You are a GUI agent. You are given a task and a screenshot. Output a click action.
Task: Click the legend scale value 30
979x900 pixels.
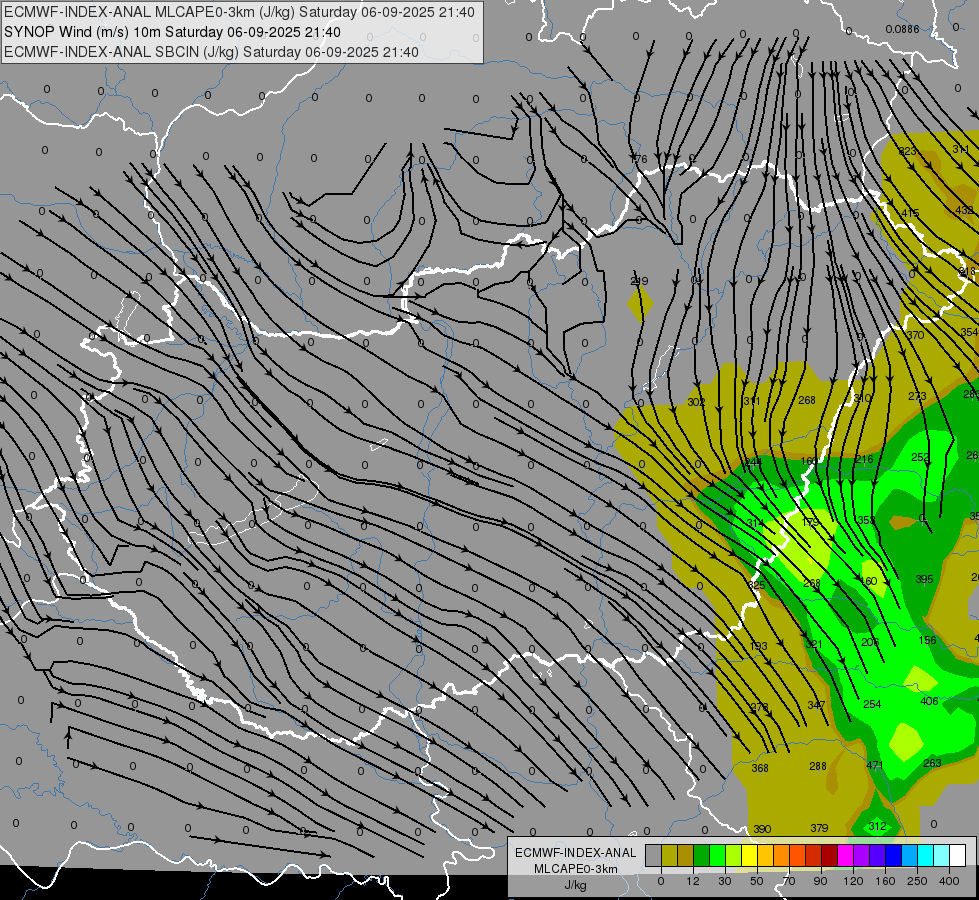(725, 881)
